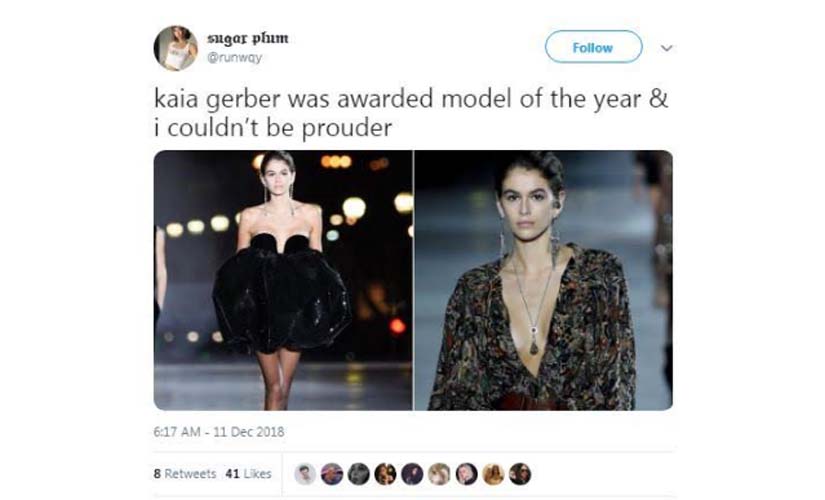825x500 pixels.
Task: Visit the @runwqy handle link
Action: coord(235,57)
